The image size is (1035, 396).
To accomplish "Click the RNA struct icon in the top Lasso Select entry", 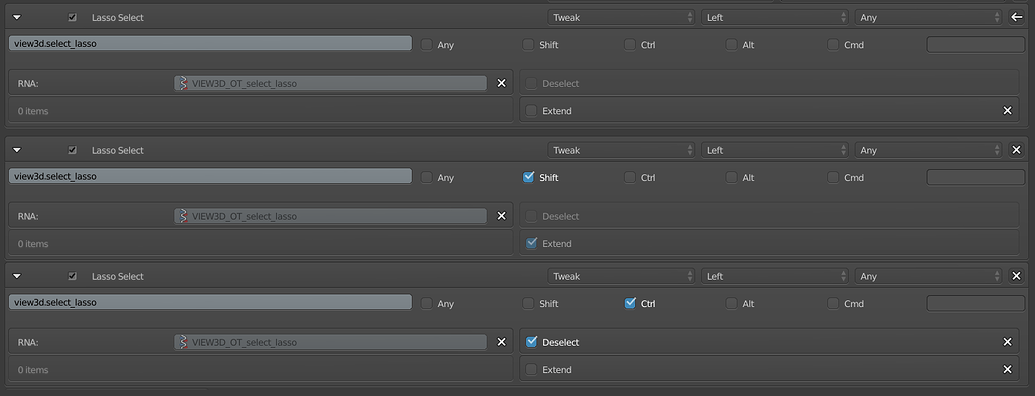I will [x=183, y=84].
